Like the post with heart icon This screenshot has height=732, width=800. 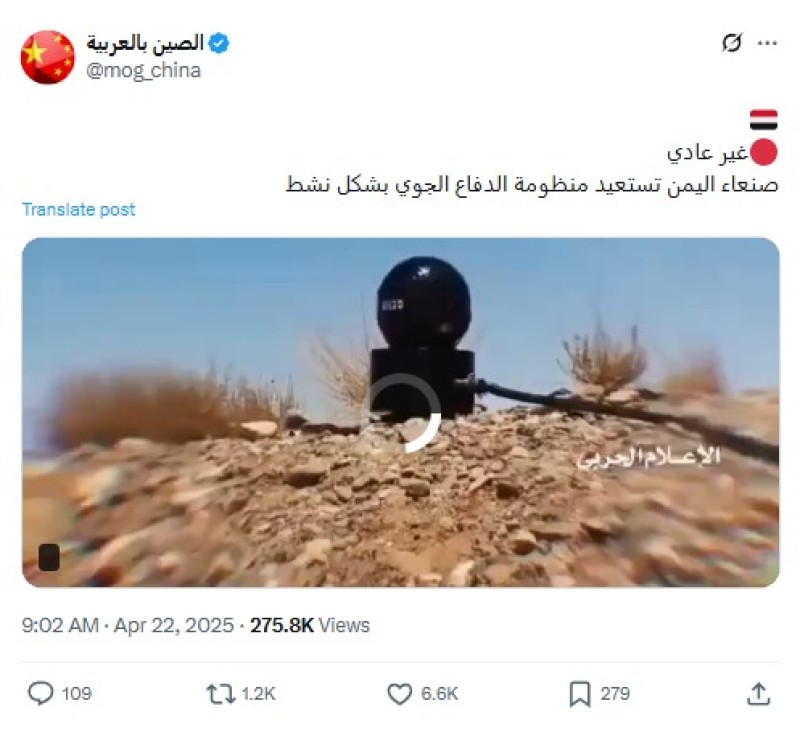[399, 694]
